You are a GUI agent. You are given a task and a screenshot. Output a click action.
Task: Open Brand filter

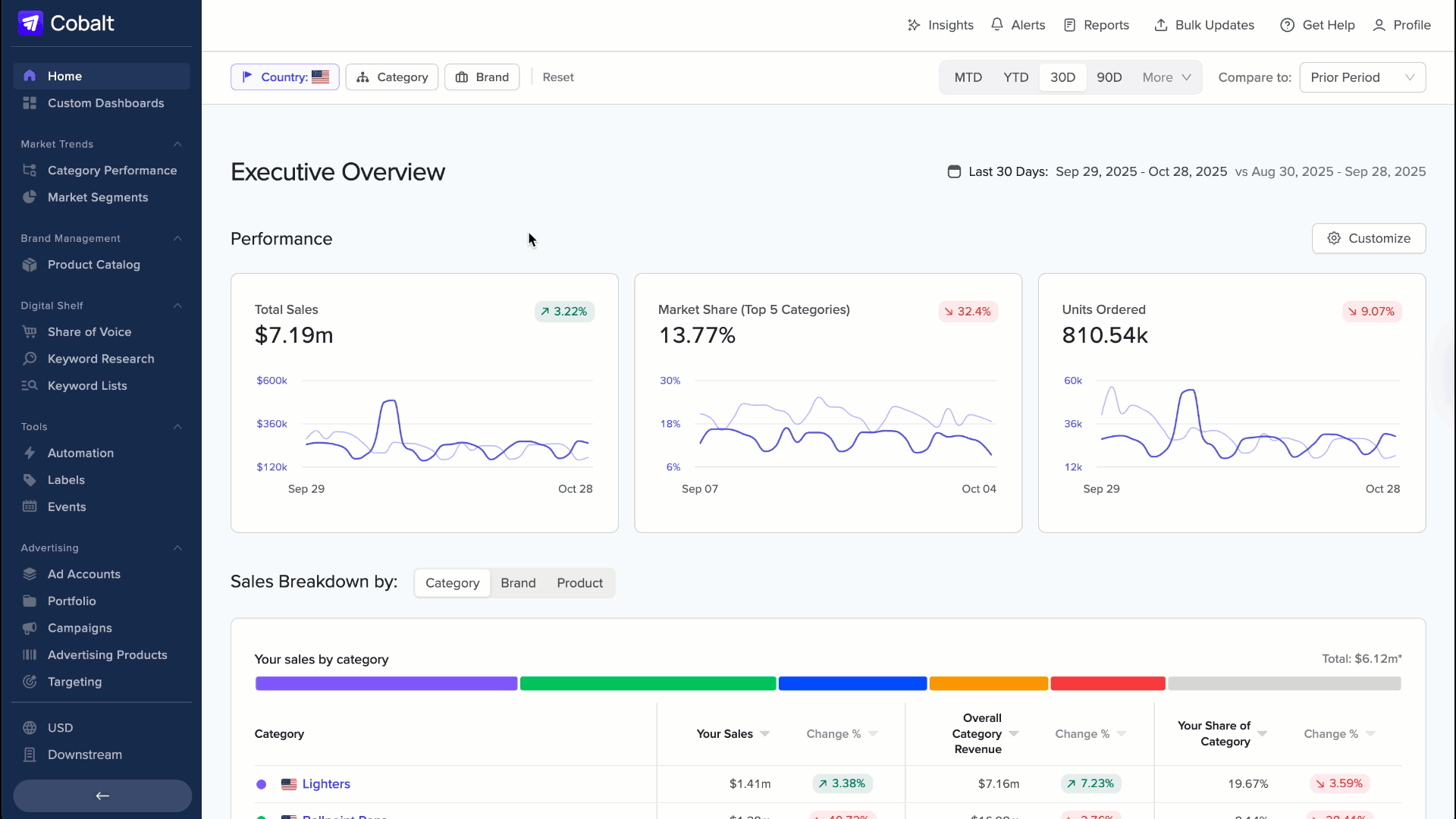point(482,77)
